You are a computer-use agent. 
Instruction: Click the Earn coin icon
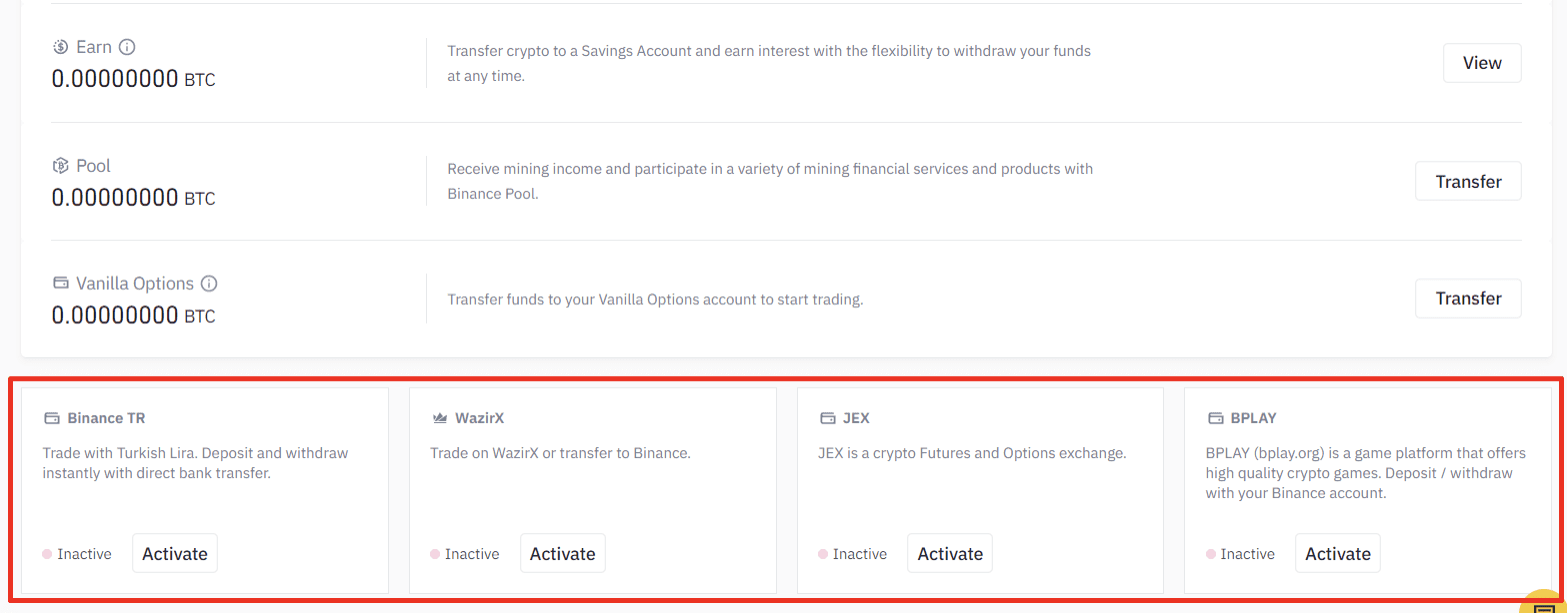(60, 47)
